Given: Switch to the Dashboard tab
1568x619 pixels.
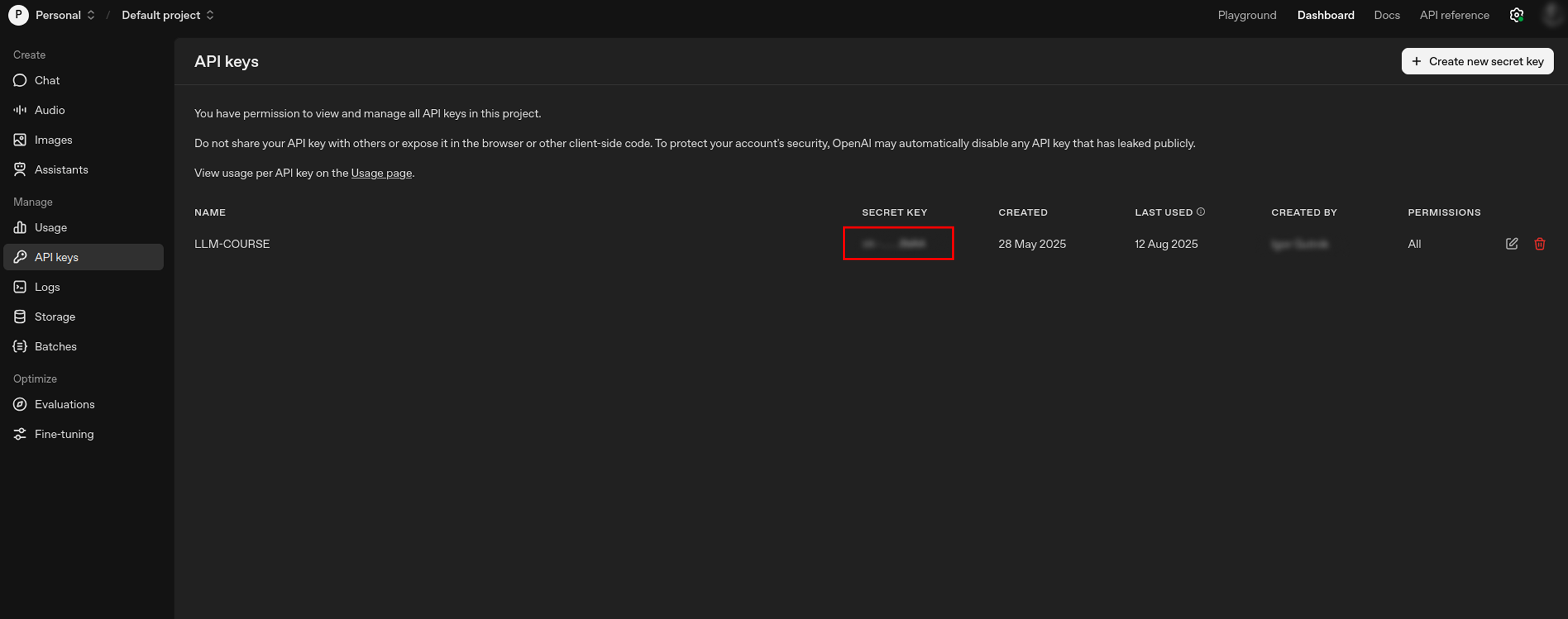Looking at the screenshot, I should point(1325,15).
